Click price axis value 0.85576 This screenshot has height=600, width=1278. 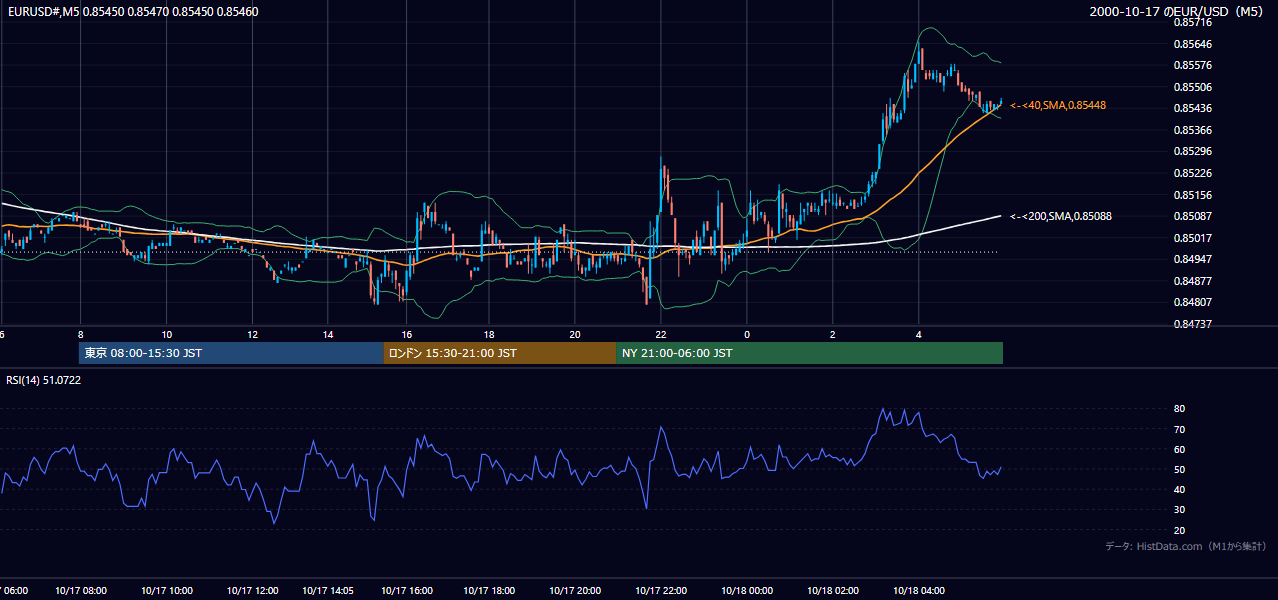coord(1192,65)
